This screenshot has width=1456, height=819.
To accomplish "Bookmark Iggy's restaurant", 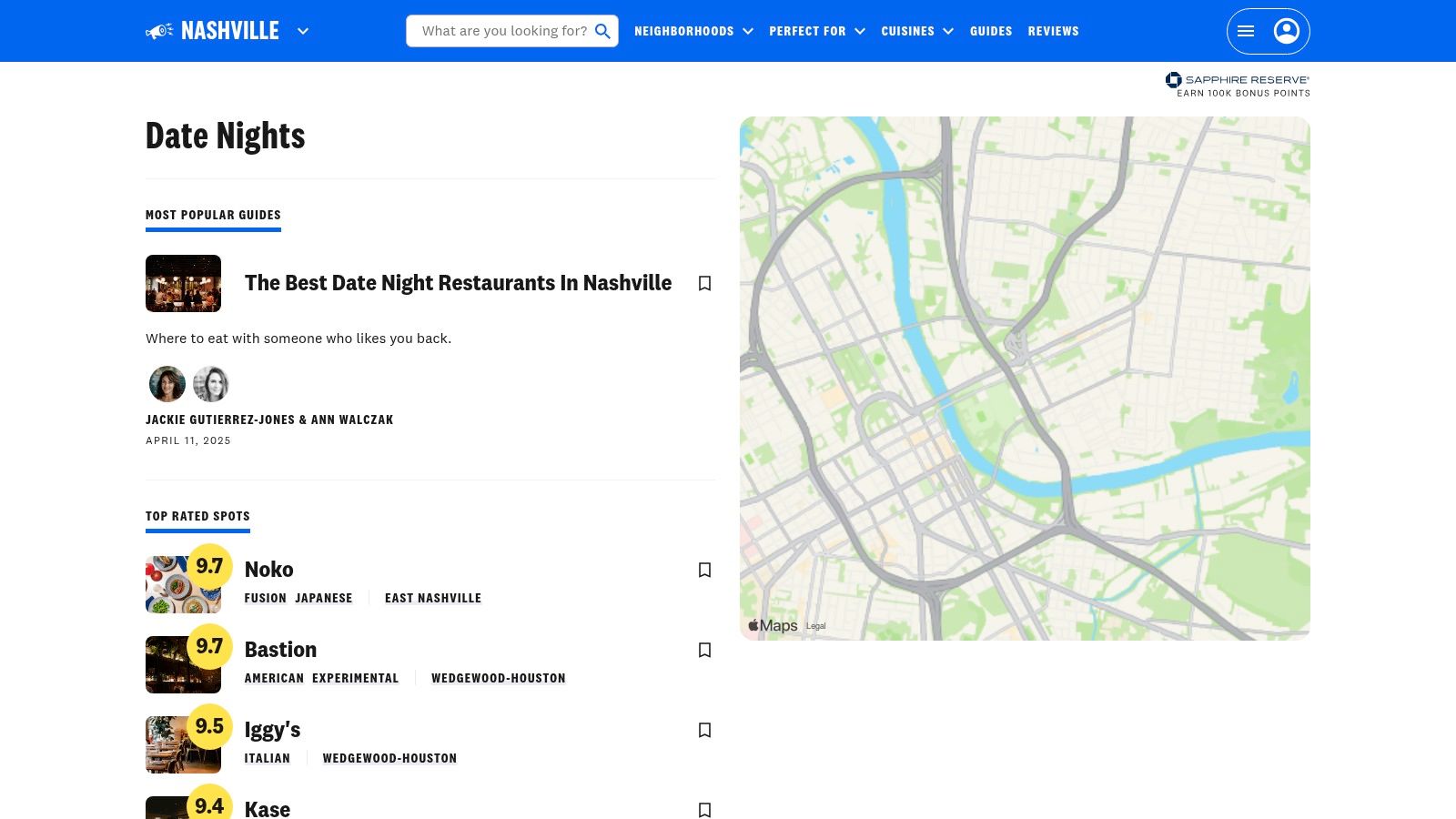I will click(x=704, y=731).
